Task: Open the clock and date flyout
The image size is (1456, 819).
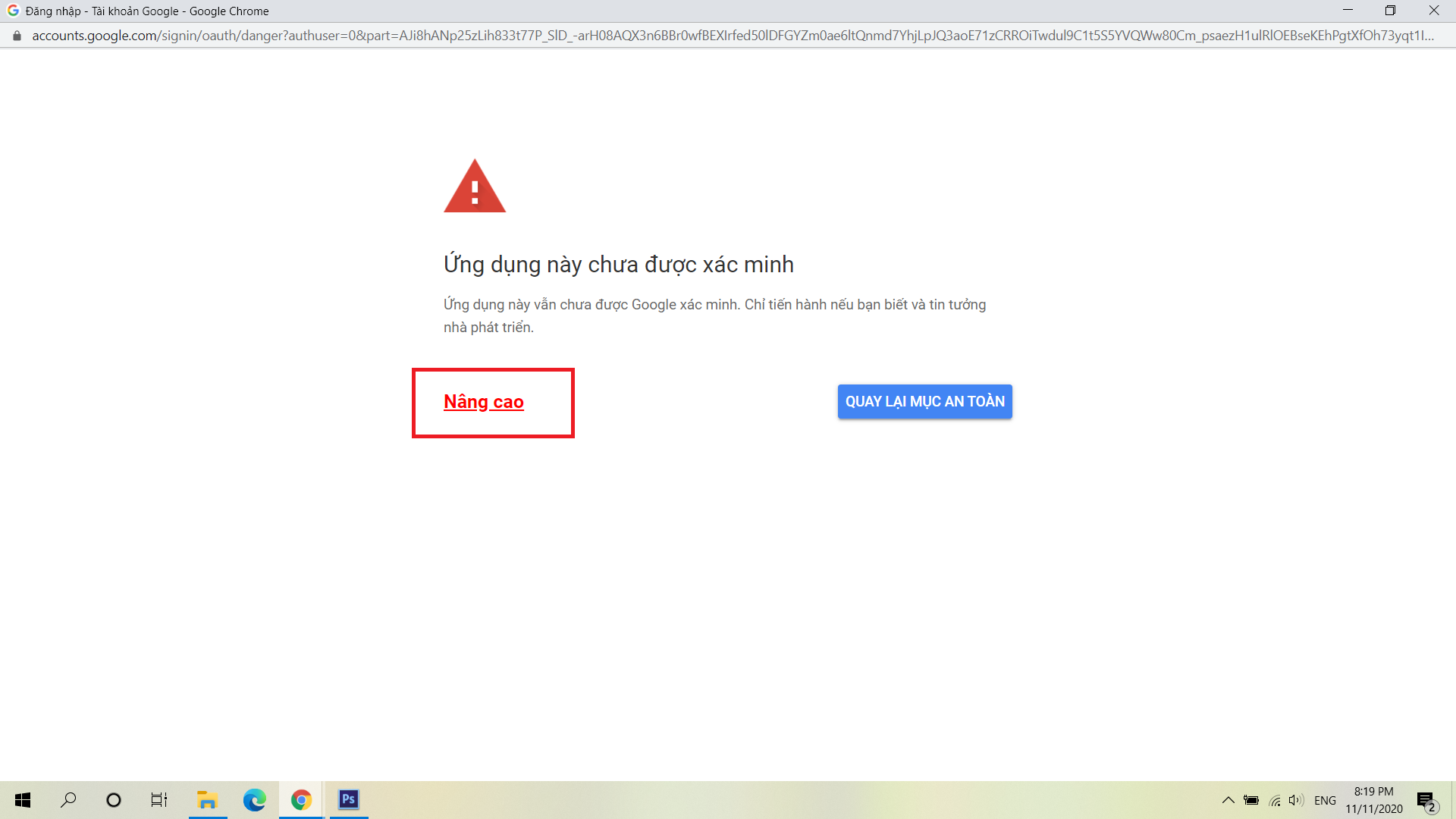Action: click(x=1374, y=800)
